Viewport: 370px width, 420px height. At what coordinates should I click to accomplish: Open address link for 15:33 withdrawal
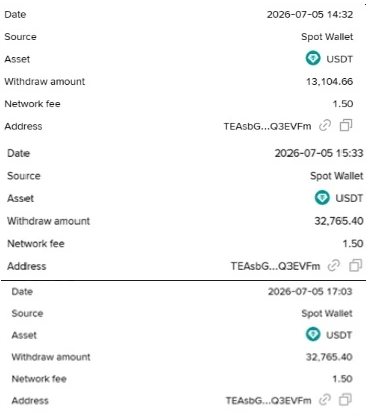(334, 265)
